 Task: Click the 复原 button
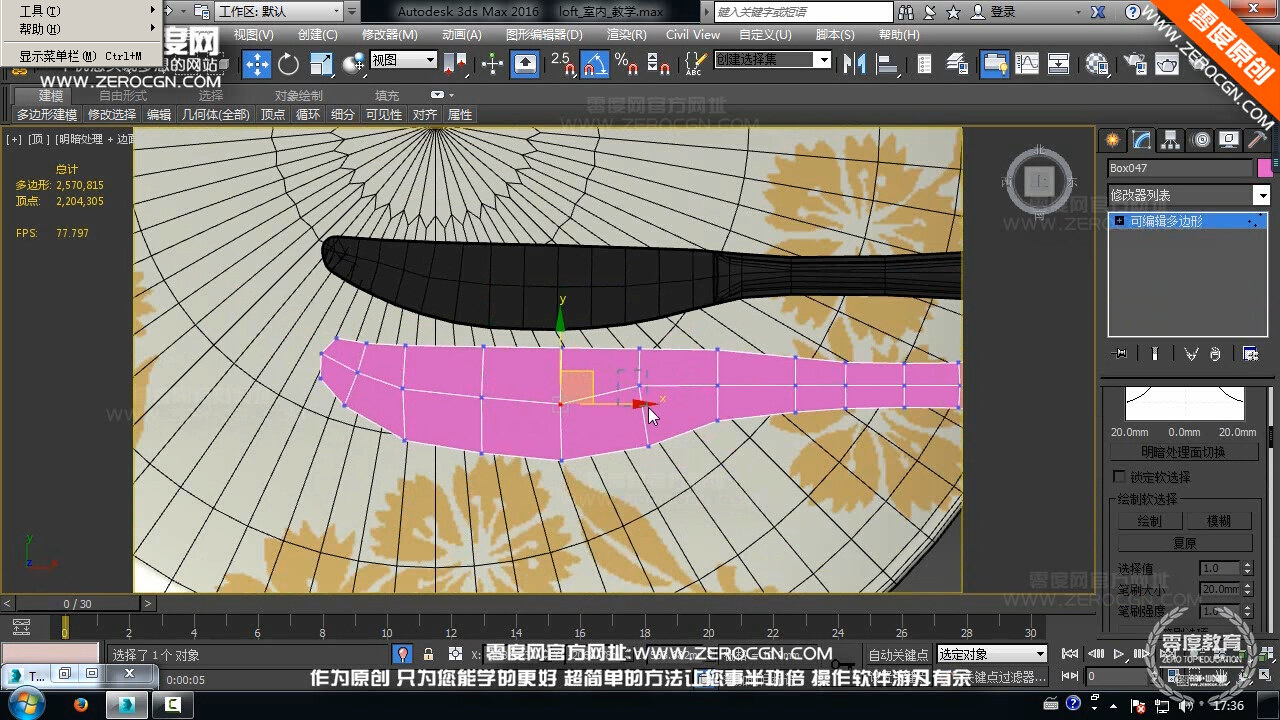click(x=1184, y=543)
